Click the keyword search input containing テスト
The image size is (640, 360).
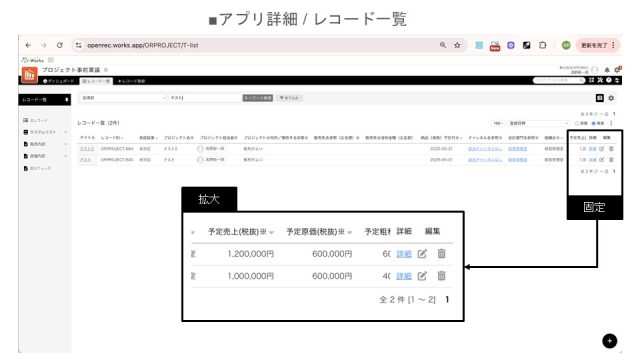[205, 98]
